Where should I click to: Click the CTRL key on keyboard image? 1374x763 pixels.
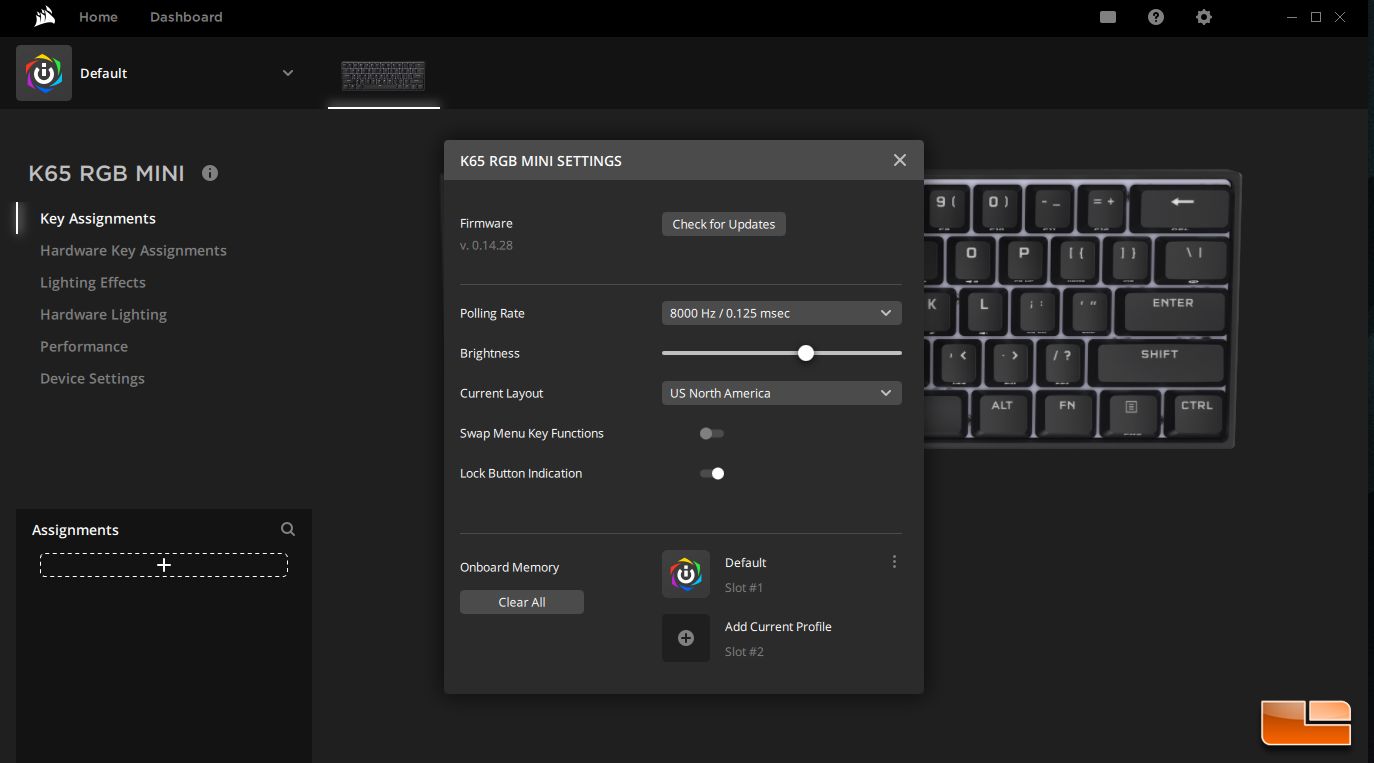1196,412
